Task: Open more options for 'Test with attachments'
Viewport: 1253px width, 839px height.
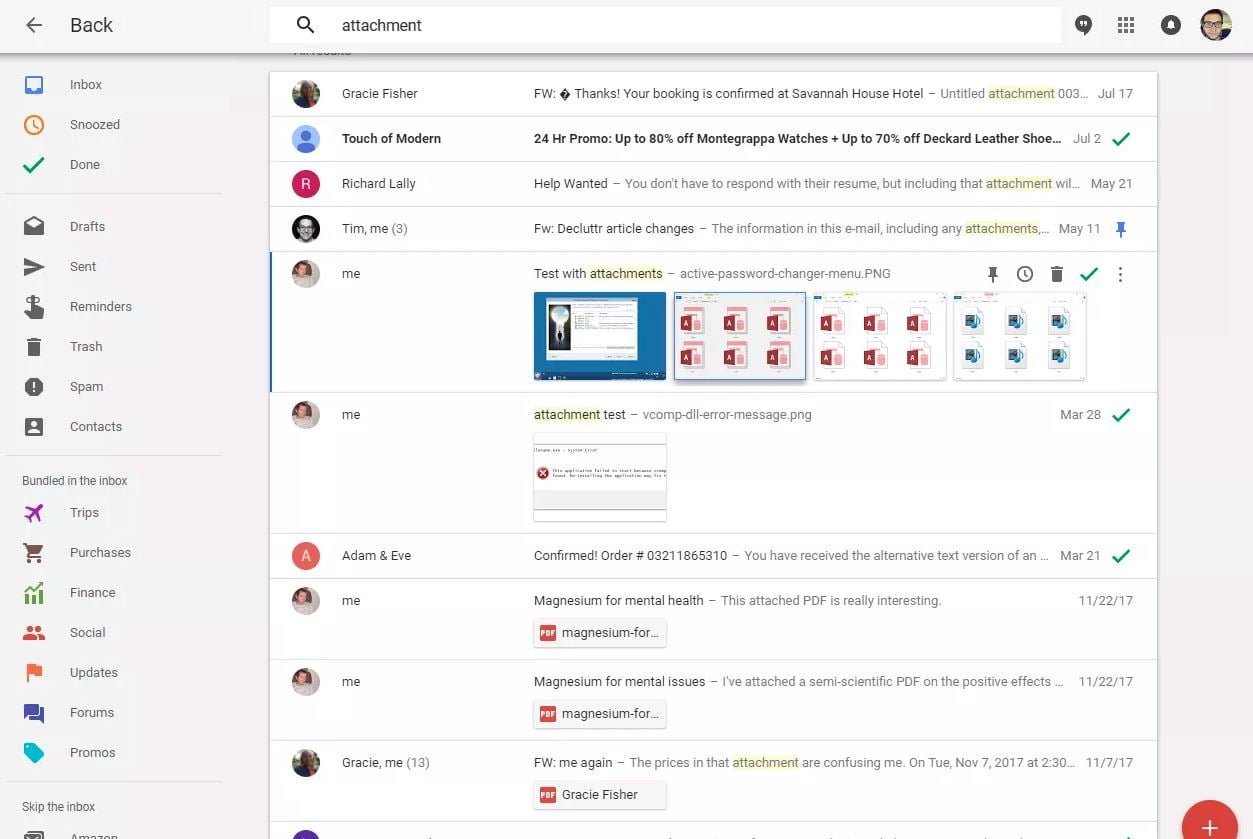Action: 1120,274
